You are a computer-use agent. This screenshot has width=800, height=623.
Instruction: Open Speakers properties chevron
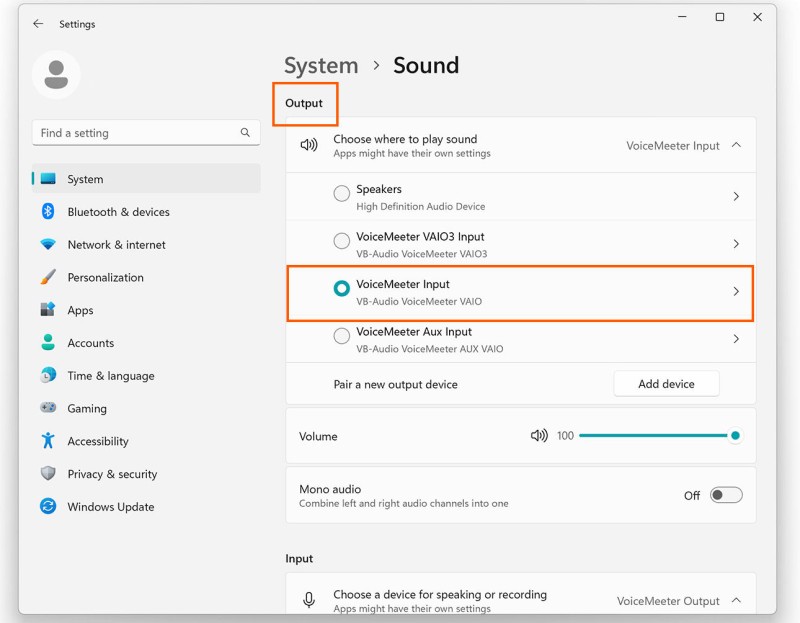point(736,196)
